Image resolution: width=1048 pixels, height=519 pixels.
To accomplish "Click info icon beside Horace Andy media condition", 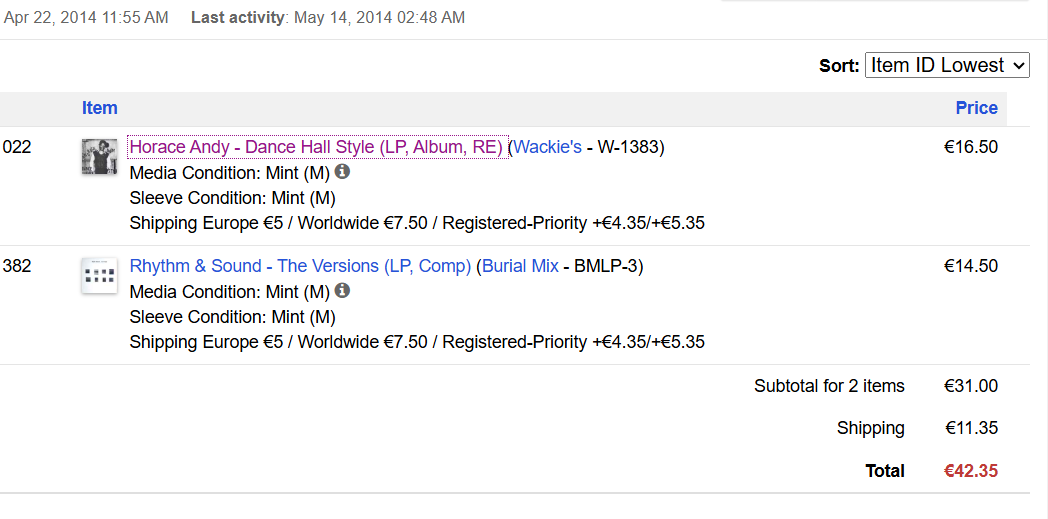I will coord(342,172).
